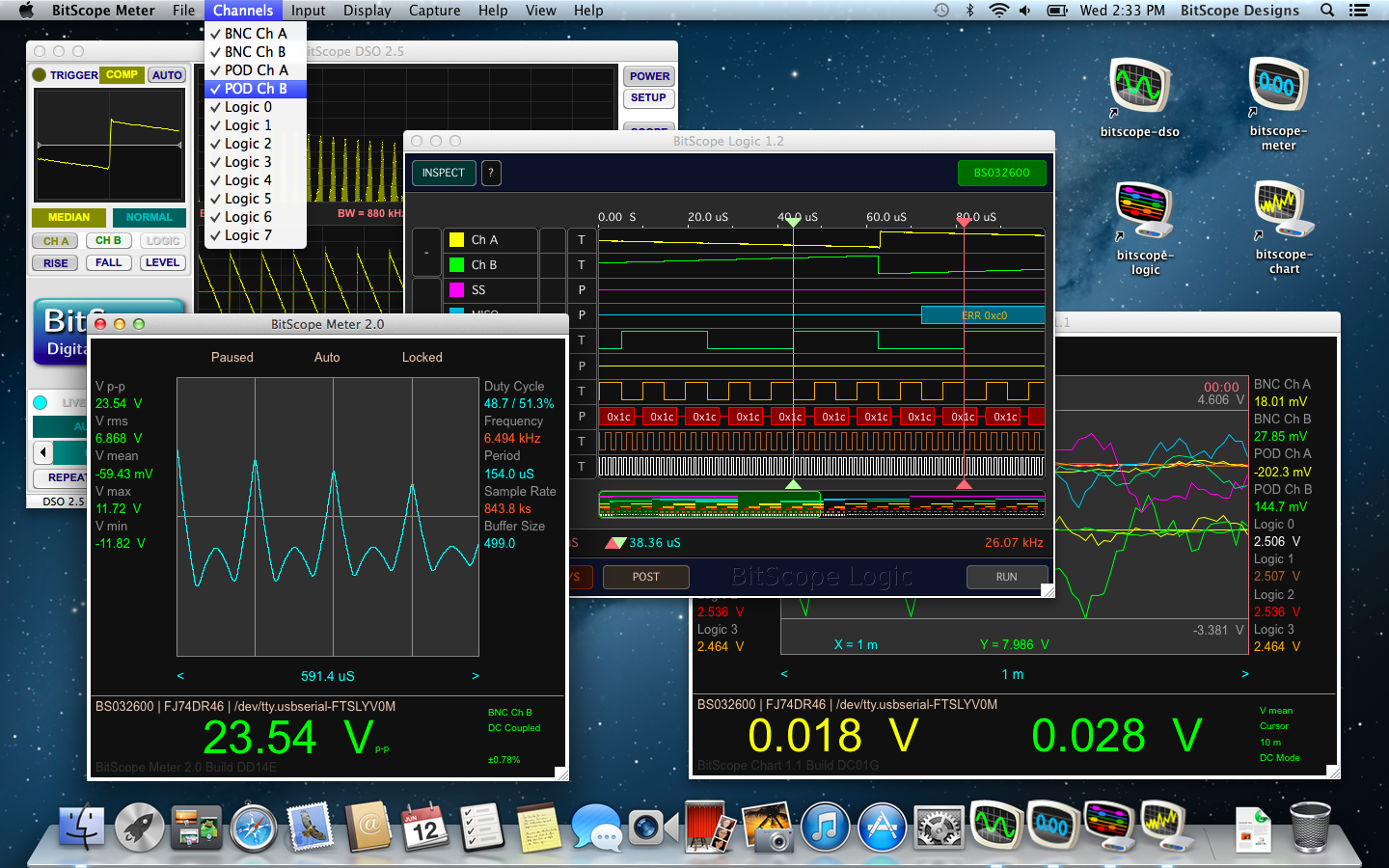Viewport: 1389px width, 868px height.
Task: Uncheck BNC Ch A in Channels menu
Action: point(256,33)
